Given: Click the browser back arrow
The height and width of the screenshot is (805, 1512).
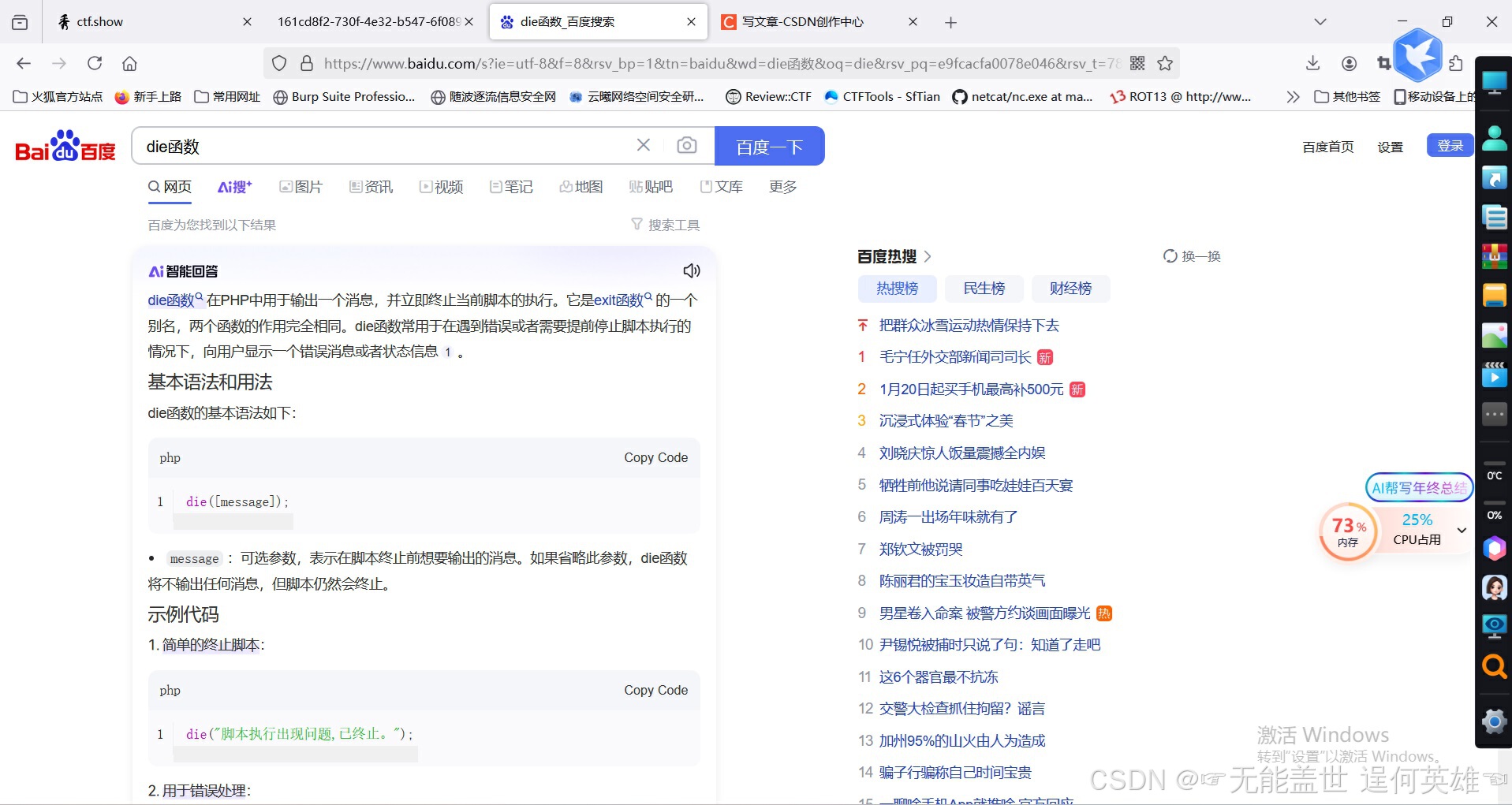Looking at the screenshot, I should point(24,63).
